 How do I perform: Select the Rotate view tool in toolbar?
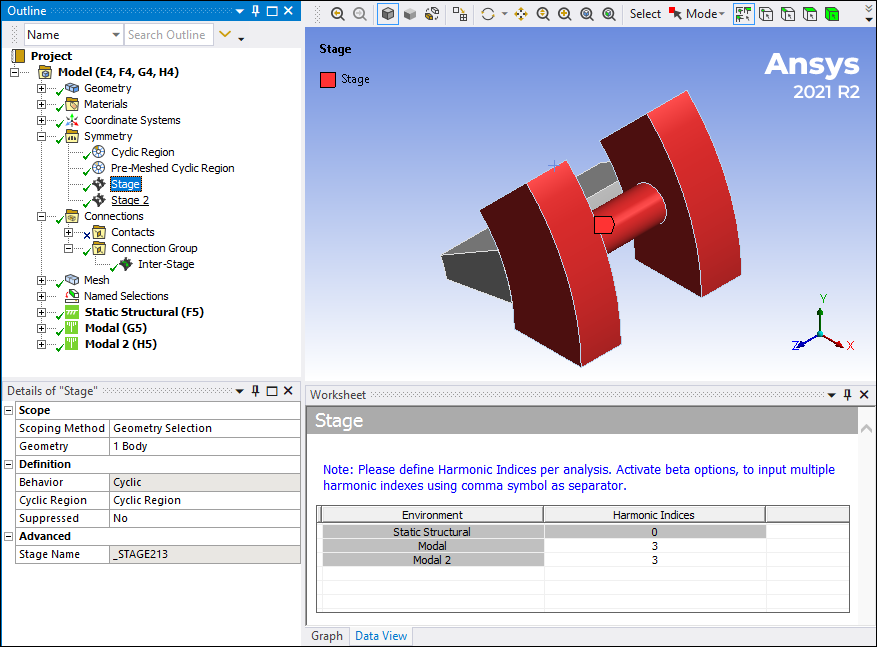click(488, 14)
